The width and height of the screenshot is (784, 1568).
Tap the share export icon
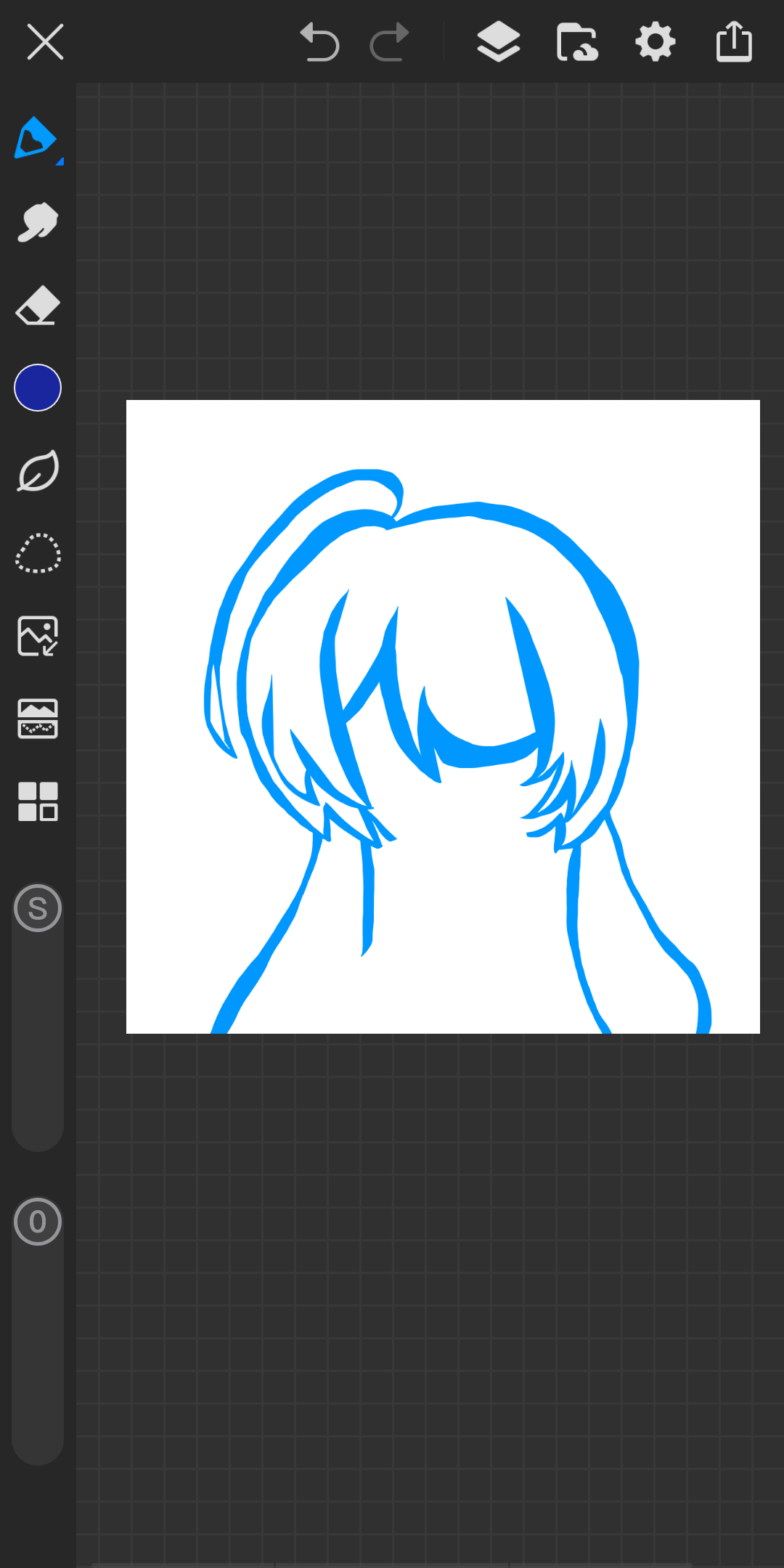tap(734, 42)
